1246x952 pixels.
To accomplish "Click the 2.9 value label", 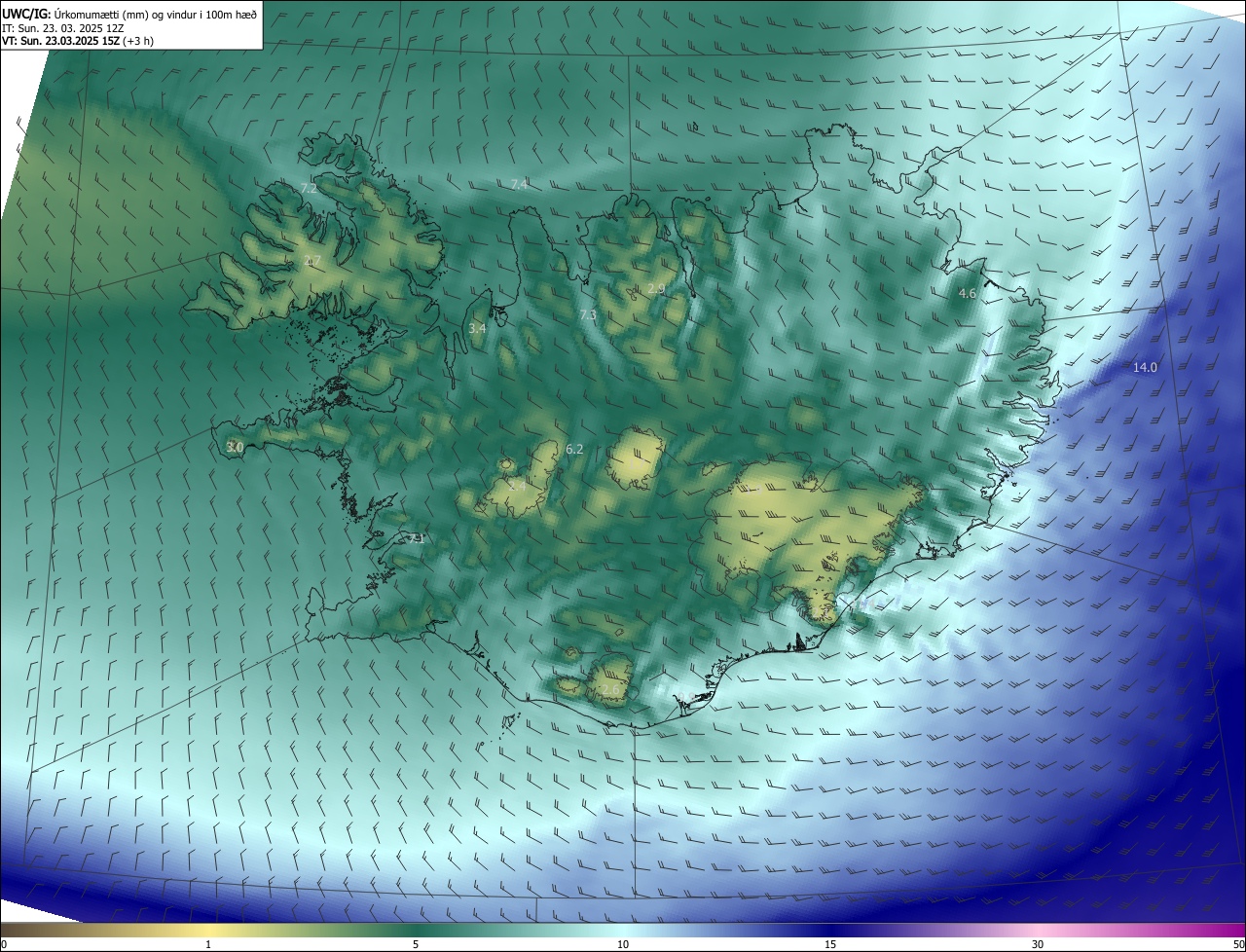I will (x=656, y=288).
